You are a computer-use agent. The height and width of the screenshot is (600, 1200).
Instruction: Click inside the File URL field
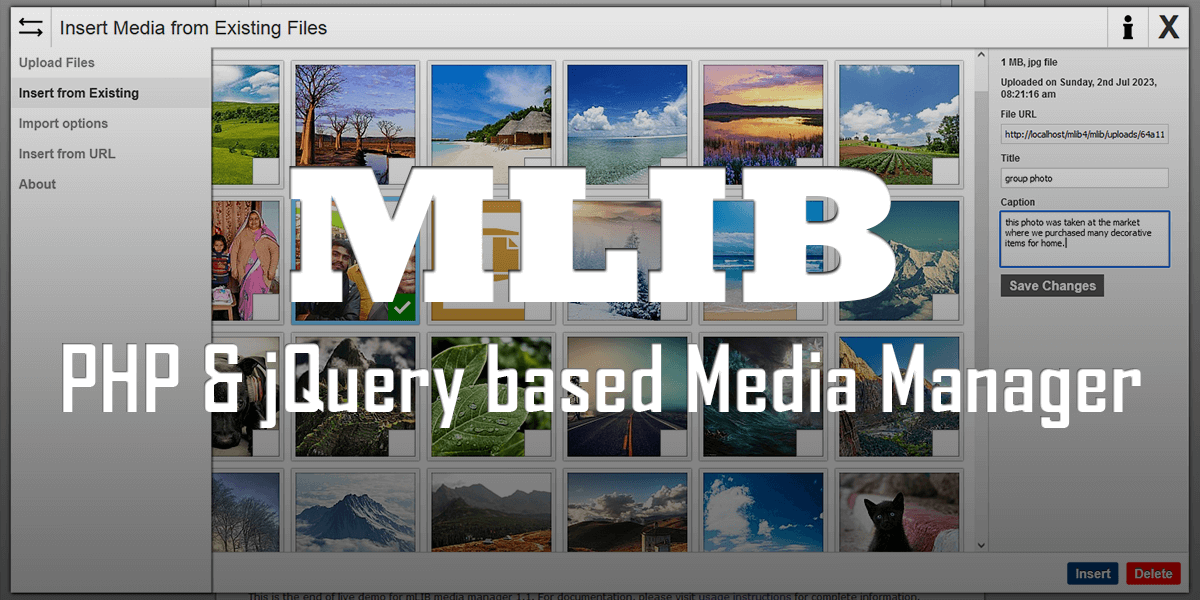[x=1084, y=134]
